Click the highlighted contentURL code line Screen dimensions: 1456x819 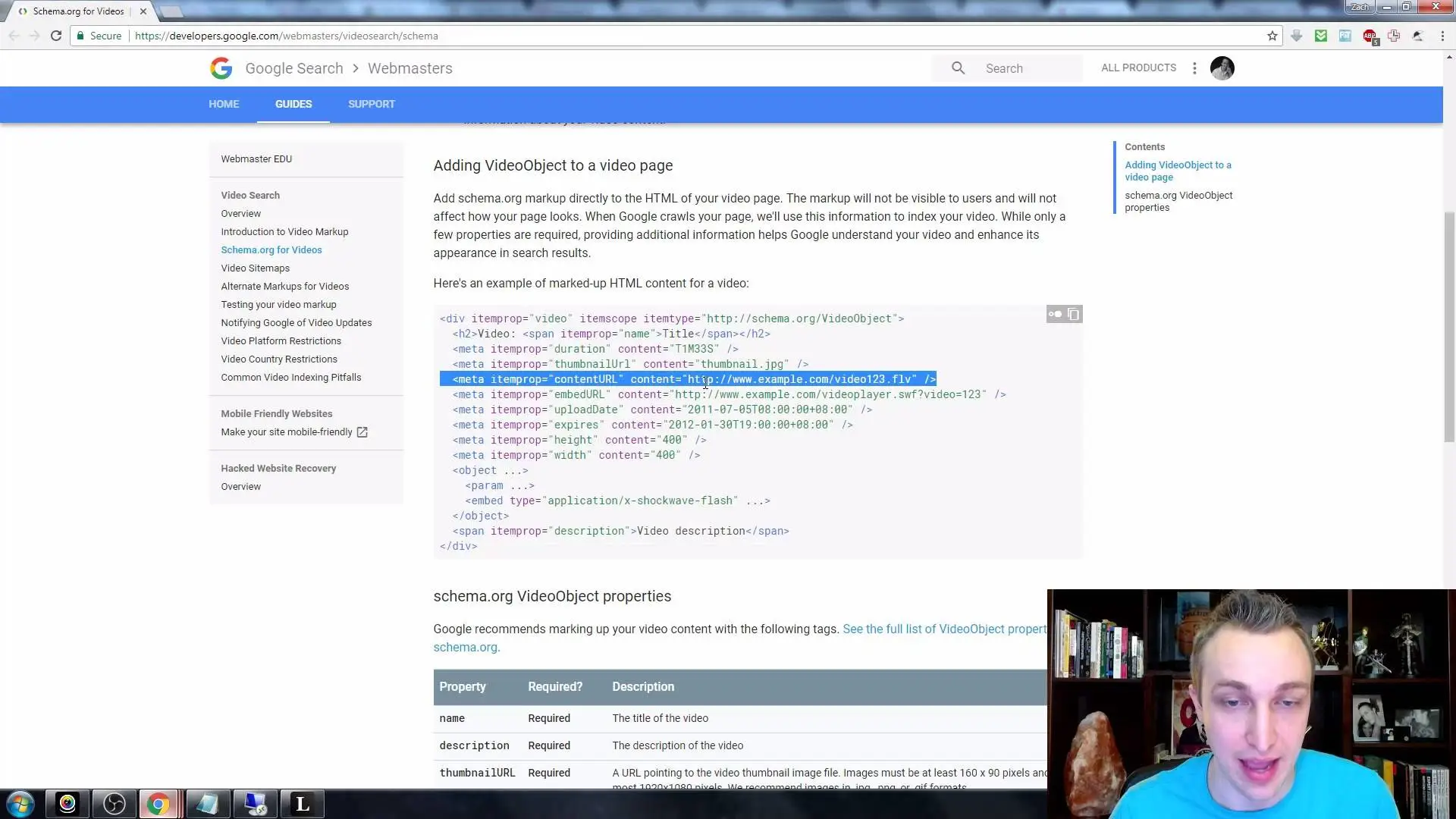click(688, 379)
